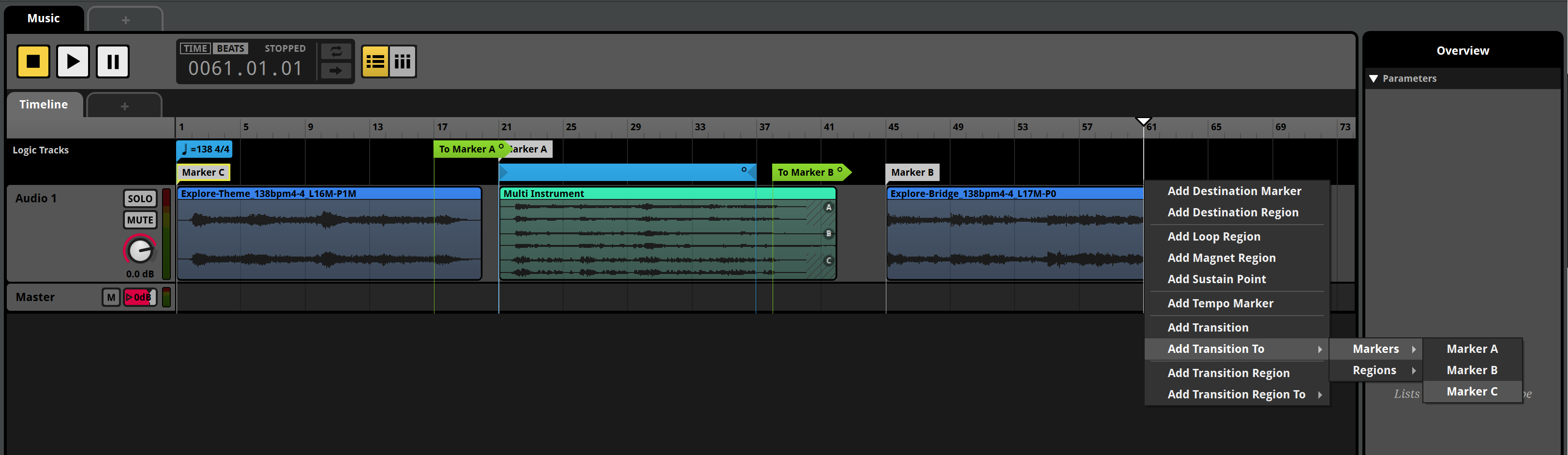Solo the Audio 1 track
The width and height of the screenshot is (1568, 455).
(140, 198)
